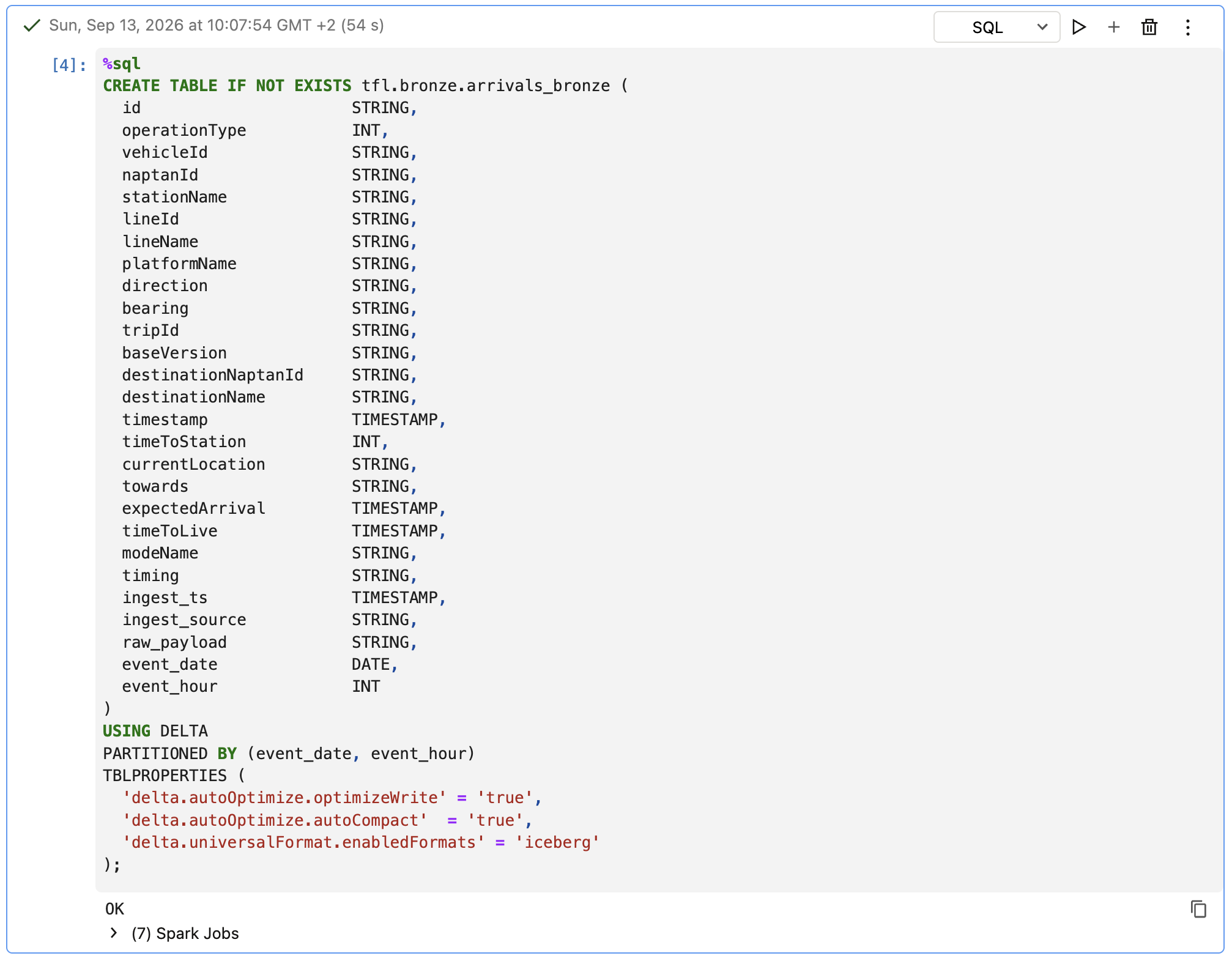The height and width of the screenshot is (964, 1232).
Task: Click the table name tfl.bronze.arrivals_bronze
Action: point(486,86)
